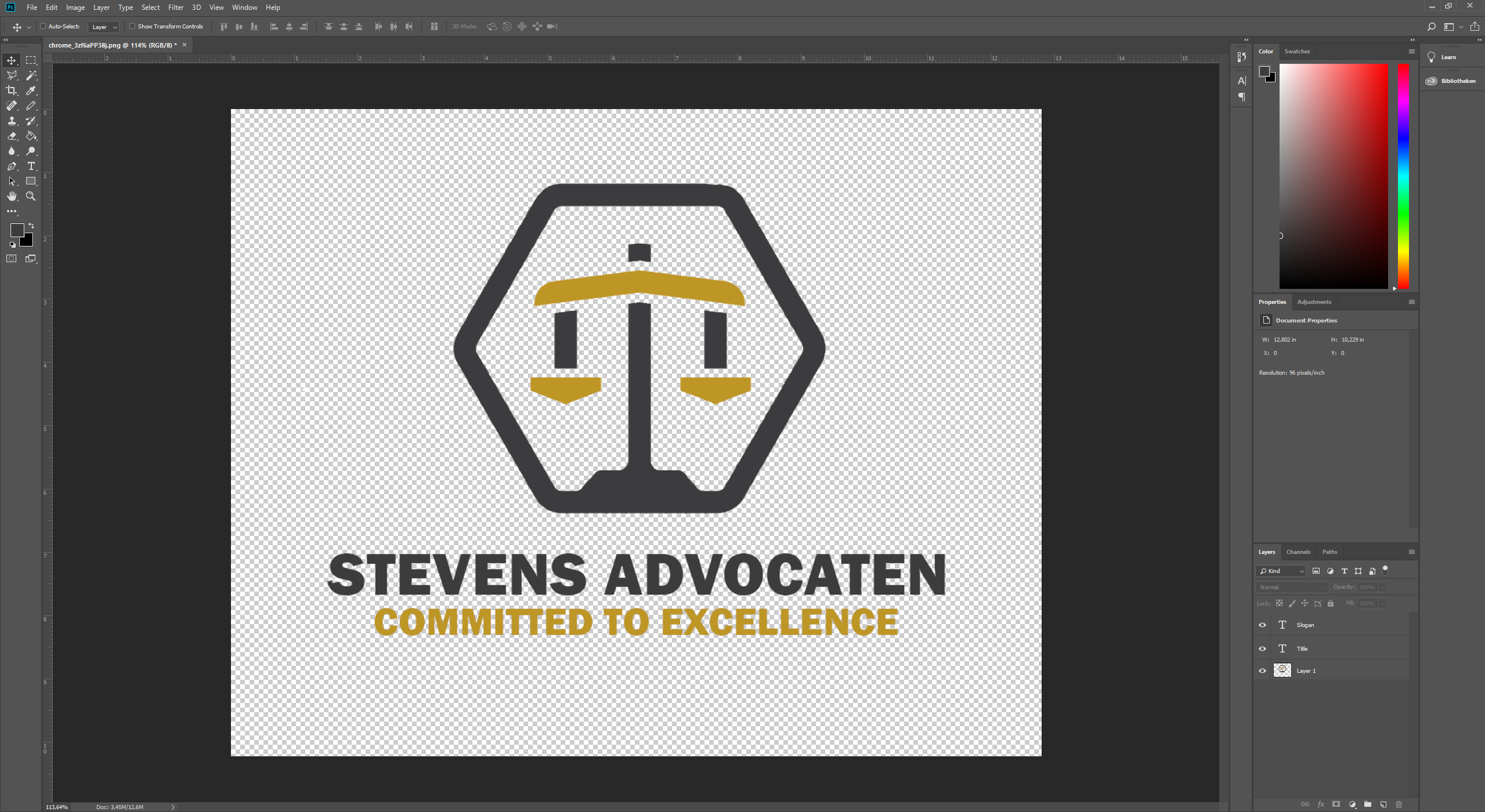Open the Auto-Select Layer dropdown
The width and height of the screenshot is (1485, 812).
104,27
